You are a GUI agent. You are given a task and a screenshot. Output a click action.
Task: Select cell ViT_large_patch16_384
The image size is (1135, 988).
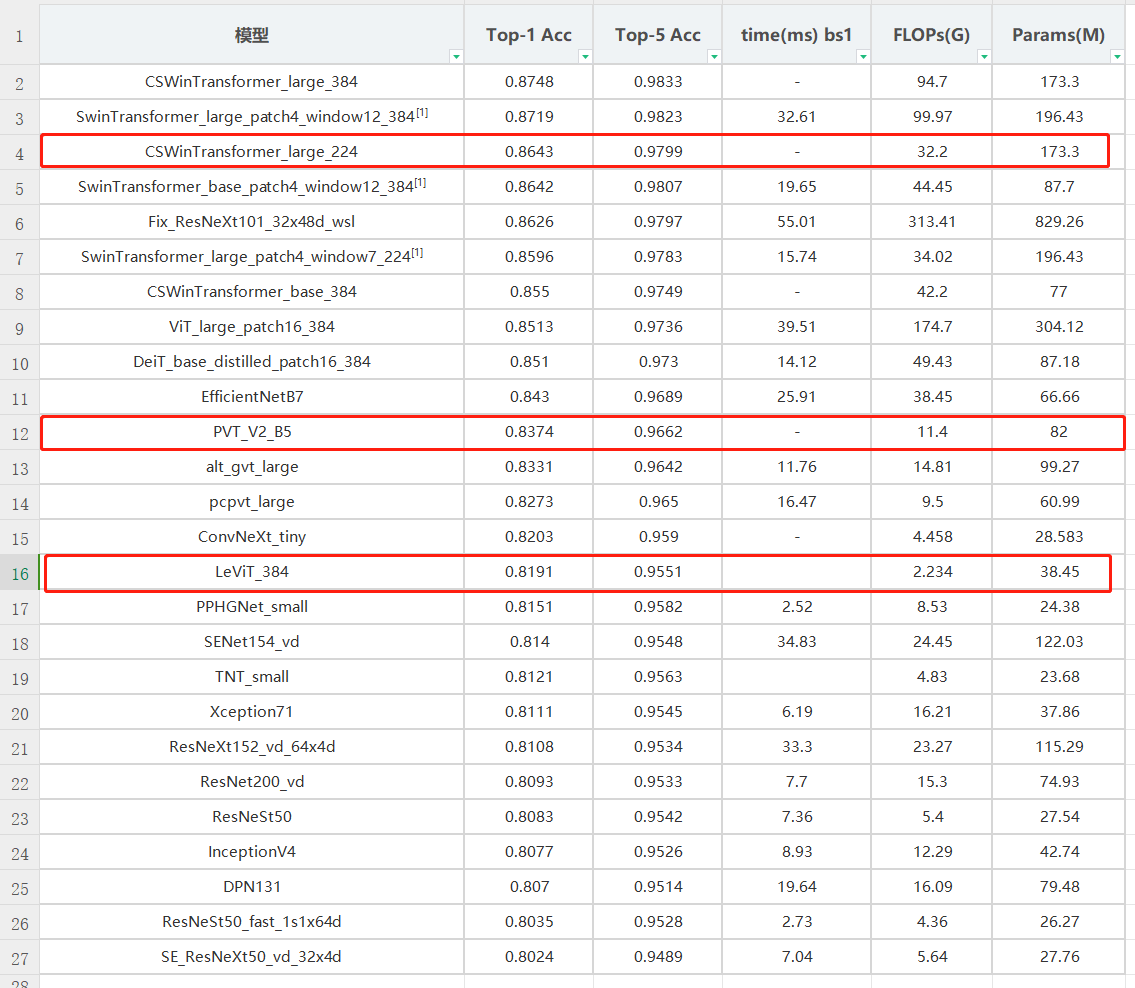tap(252, 326)
